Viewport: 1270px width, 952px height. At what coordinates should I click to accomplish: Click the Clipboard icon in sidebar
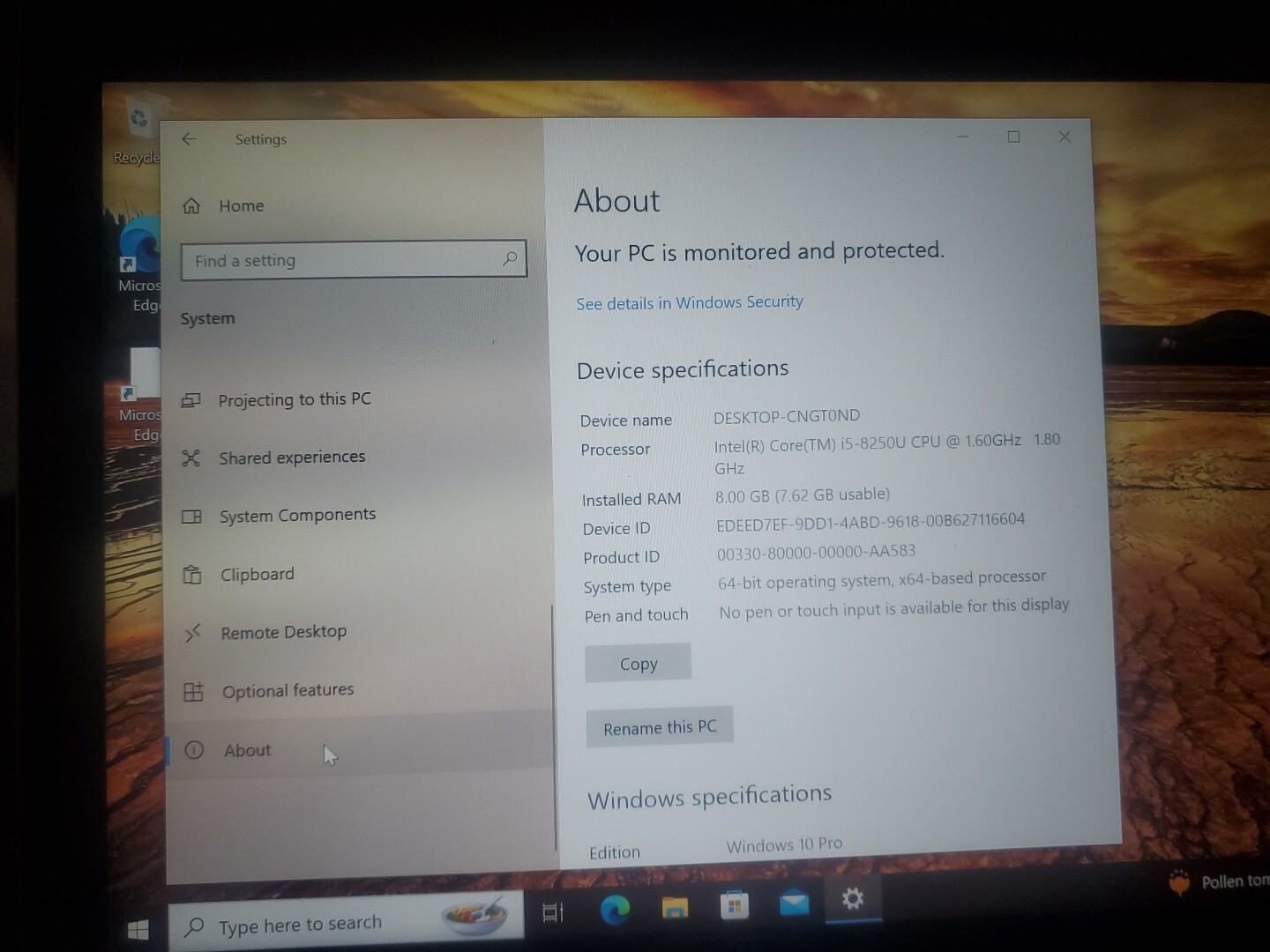point(192,575)
